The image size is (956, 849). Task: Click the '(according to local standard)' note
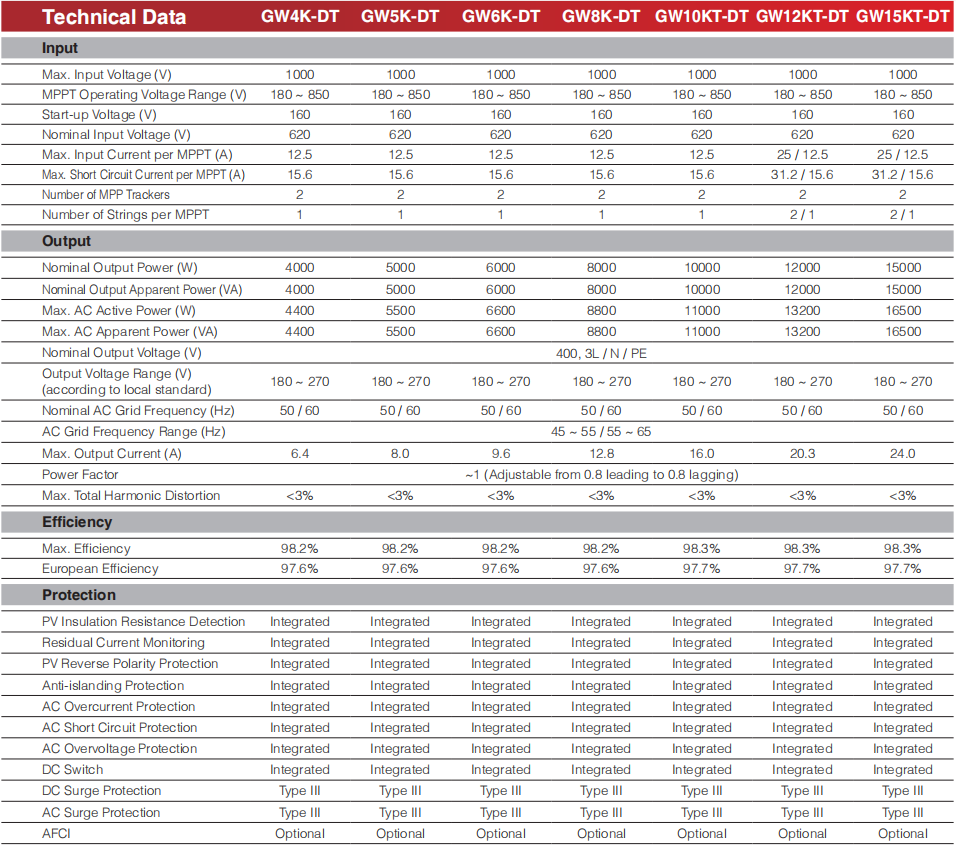tap(127, 390)
